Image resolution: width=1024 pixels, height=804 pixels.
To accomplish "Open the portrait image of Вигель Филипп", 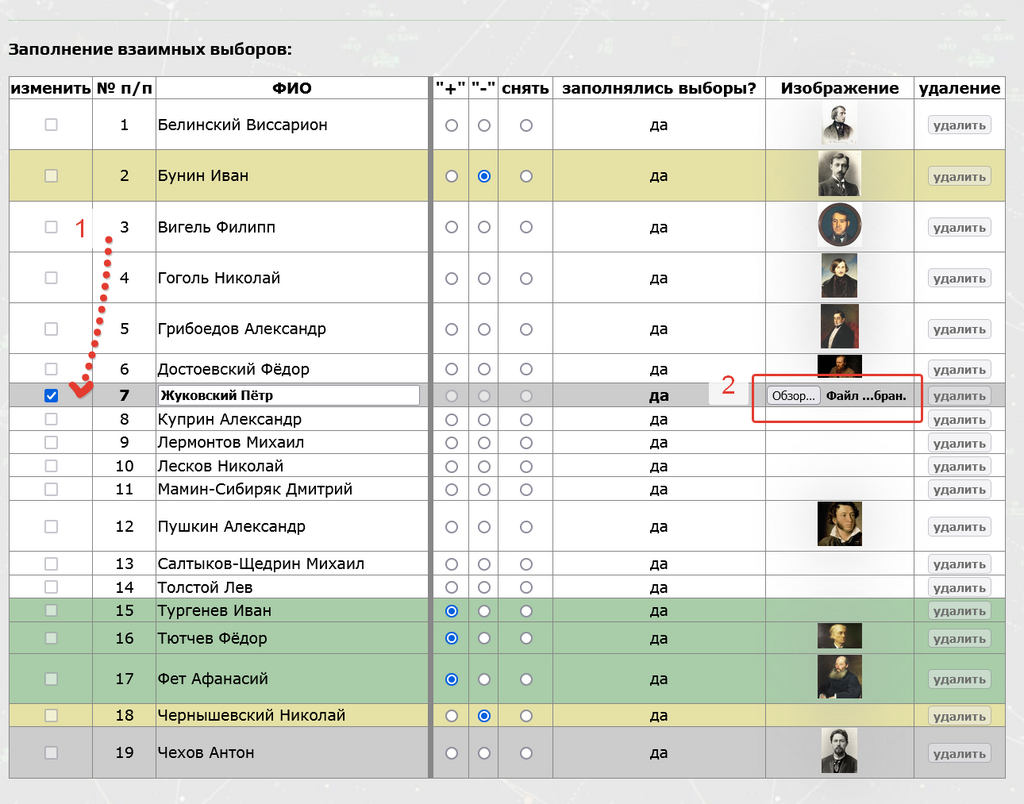I will (840, 224).
